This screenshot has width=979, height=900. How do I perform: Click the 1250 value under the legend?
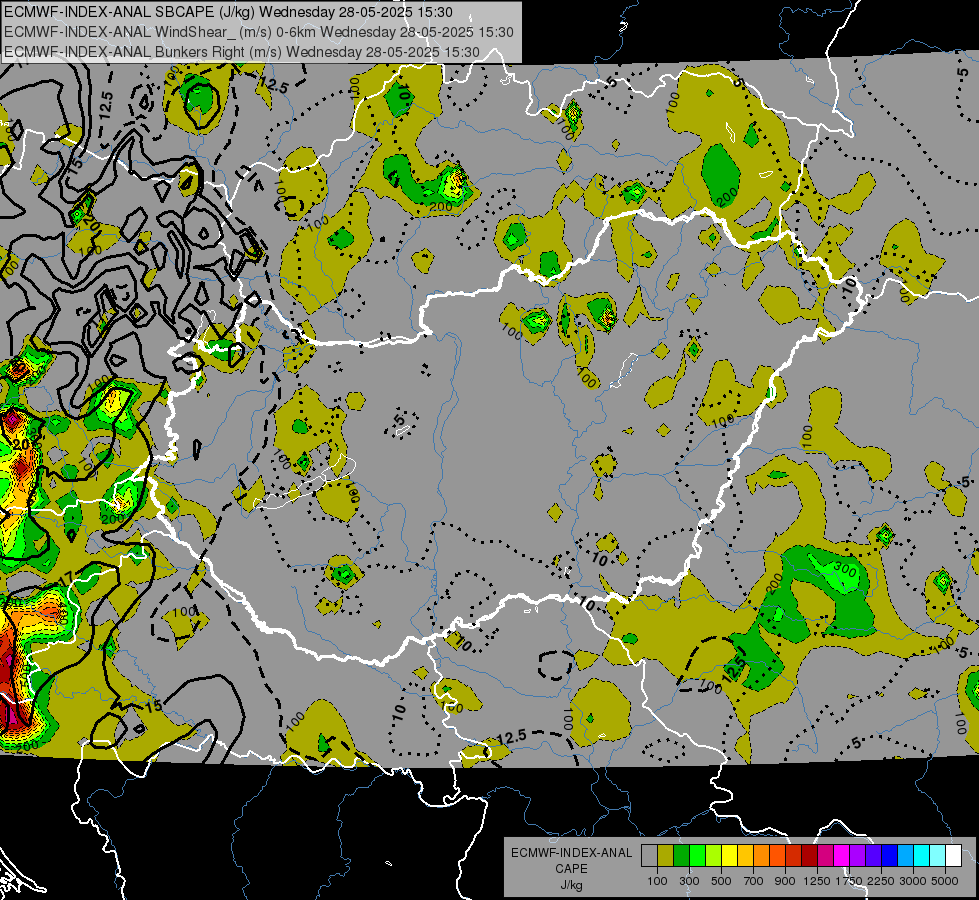pyautogui.click(x=817, y=881)
